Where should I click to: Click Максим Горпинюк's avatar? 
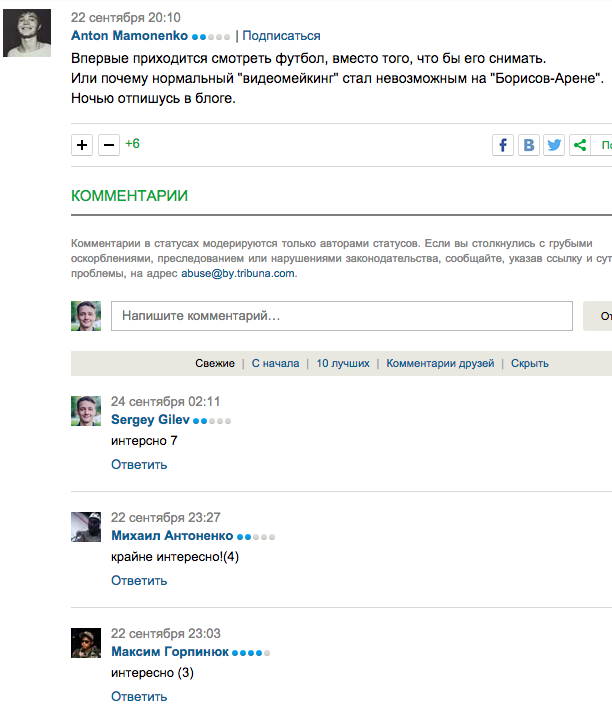86,643
